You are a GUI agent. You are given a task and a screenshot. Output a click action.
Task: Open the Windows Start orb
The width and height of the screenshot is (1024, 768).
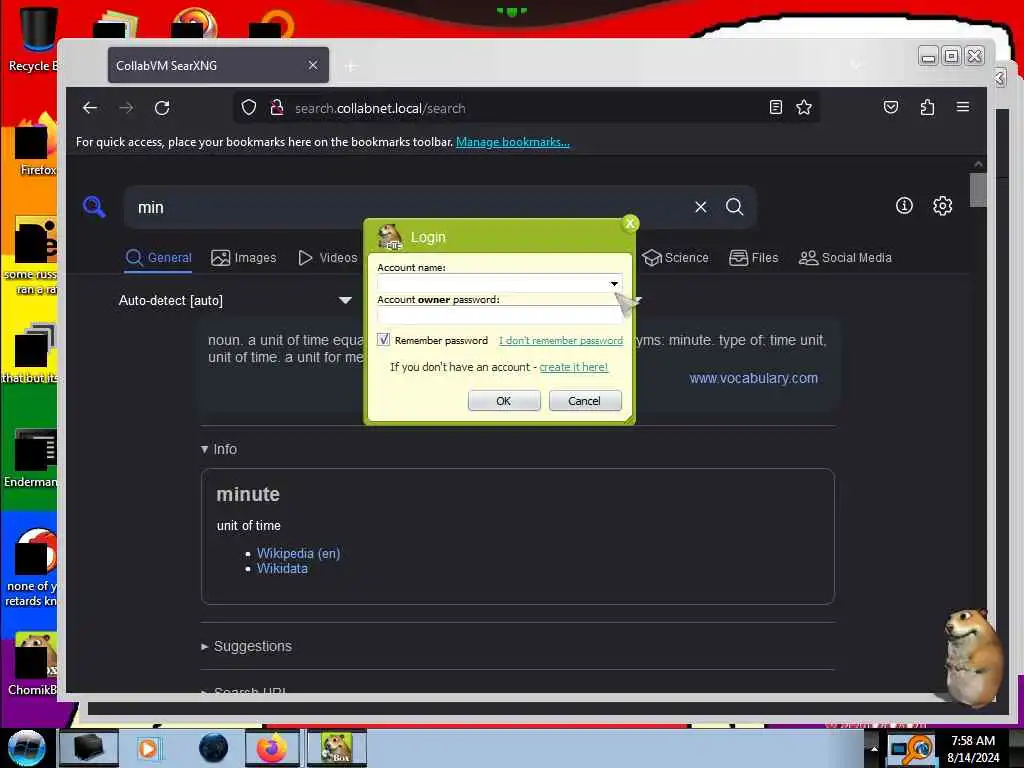(27, 748)
